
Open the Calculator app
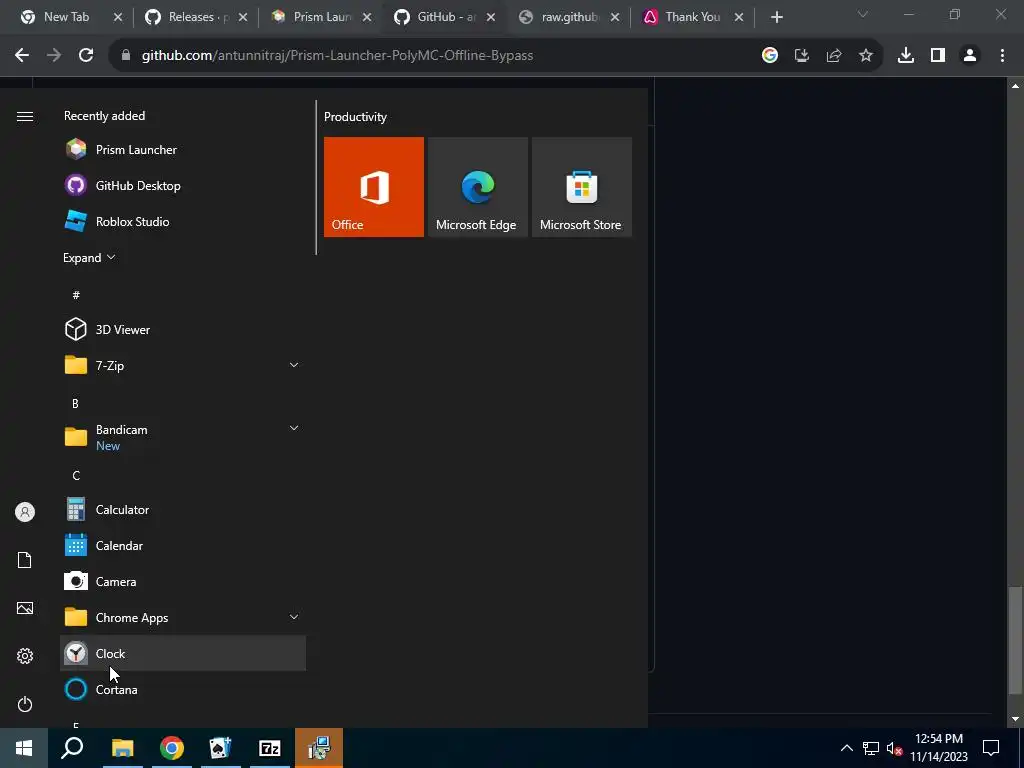coord(183,509)
